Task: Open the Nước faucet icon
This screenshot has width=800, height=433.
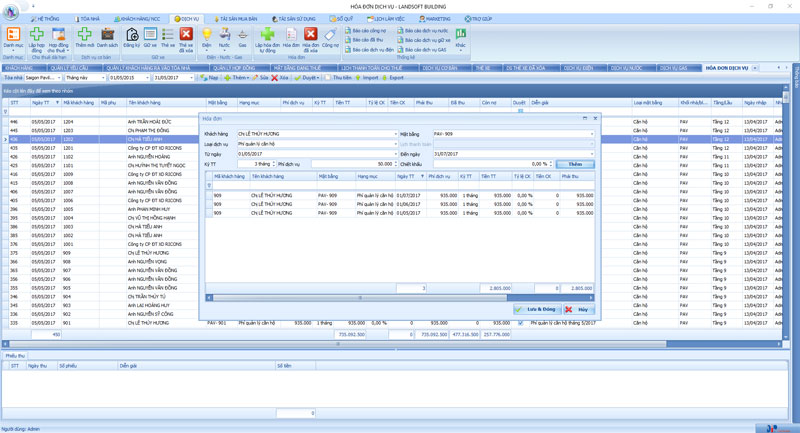Action: pyautogui.click(x=224, y=38)
